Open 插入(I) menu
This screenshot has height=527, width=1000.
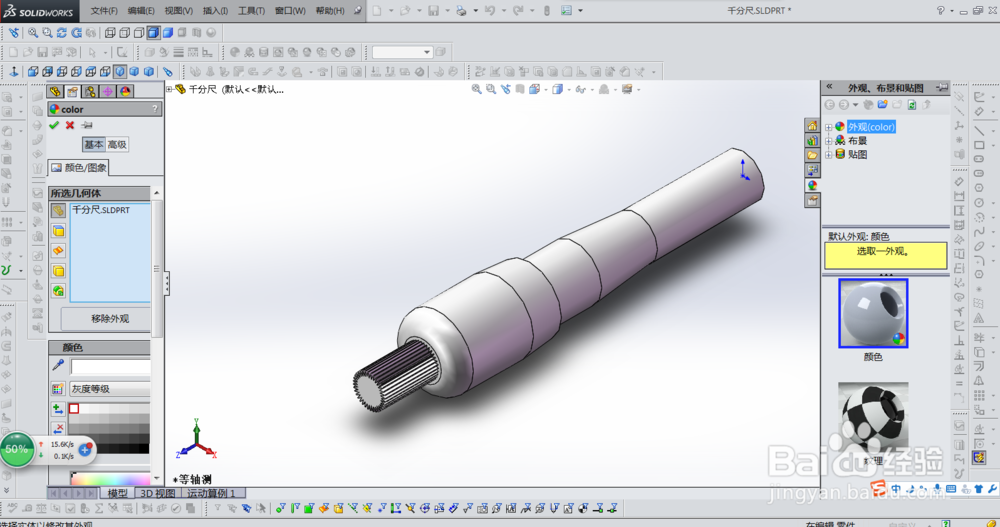[215, 11]
